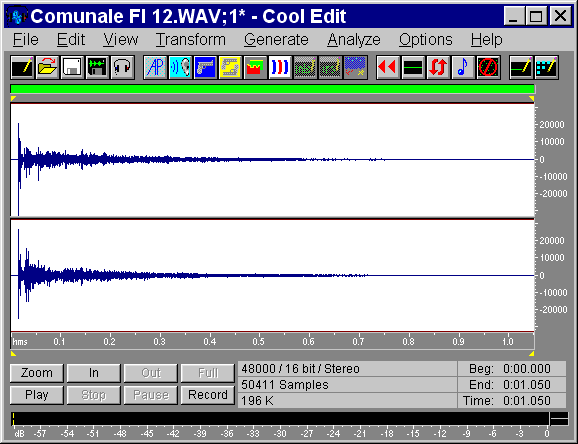The width and height of the screenshot is (578, 444).
Task: Open the Analyze menu
Action: (x=354, y=39)
